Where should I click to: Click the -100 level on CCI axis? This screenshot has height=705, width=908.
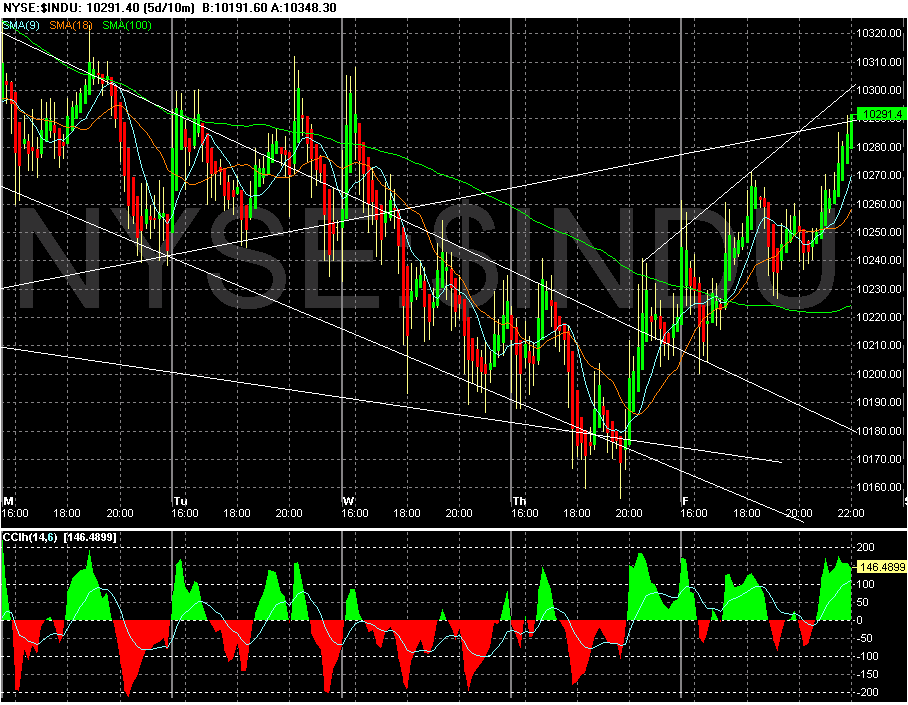(867, 656)
